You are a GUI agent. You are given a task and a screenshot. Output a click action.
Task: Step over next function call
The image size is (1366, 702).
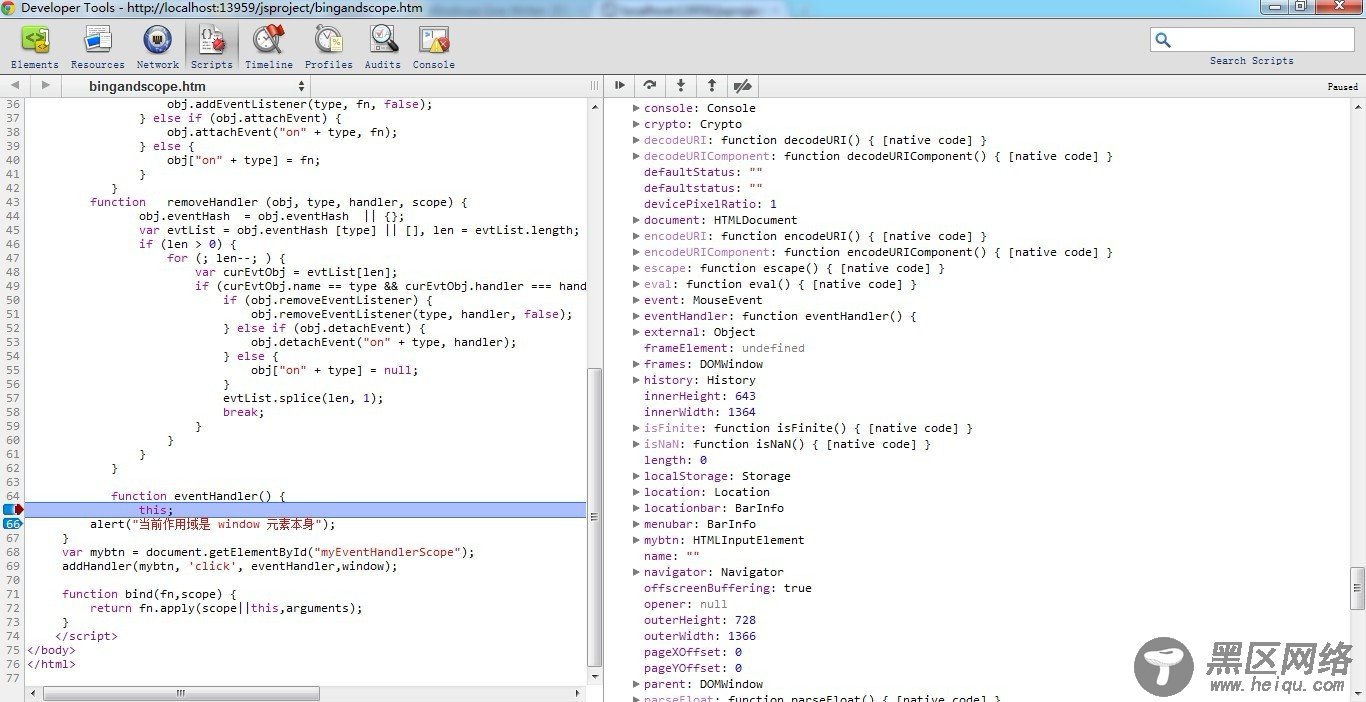(x=650, y=86)
